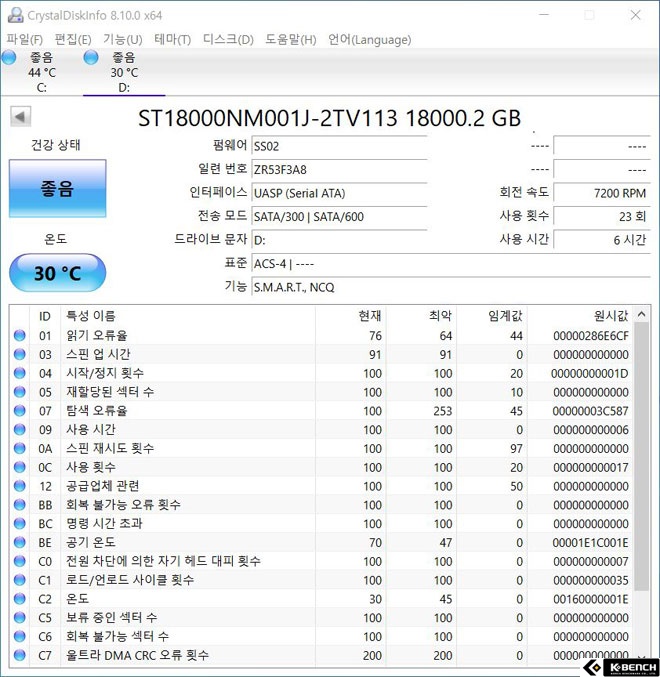Click the rotation speed value 7200 RPM

click(602, 193)
